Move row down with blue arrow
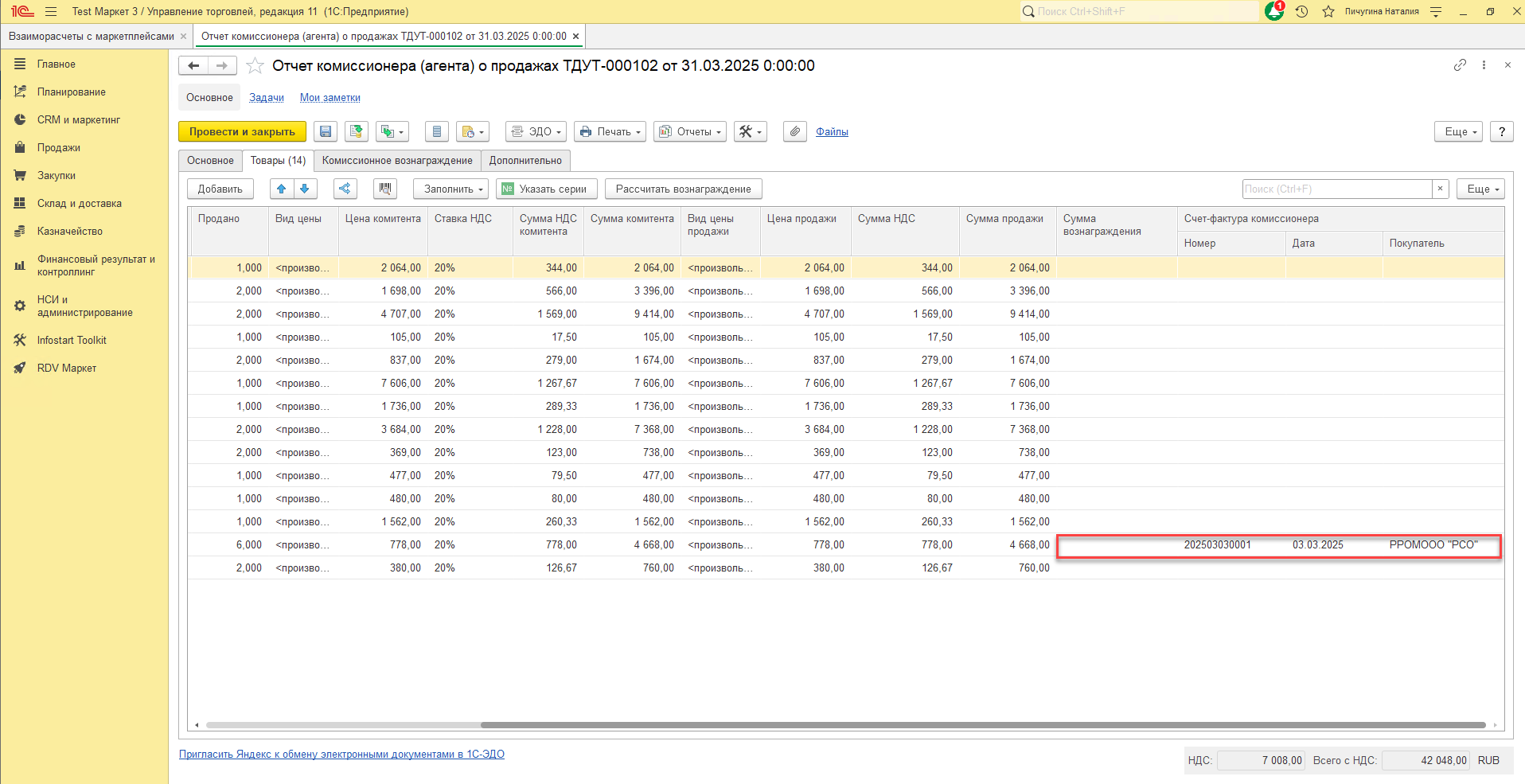The image size is (1525, 784). [x=305, y=189]
